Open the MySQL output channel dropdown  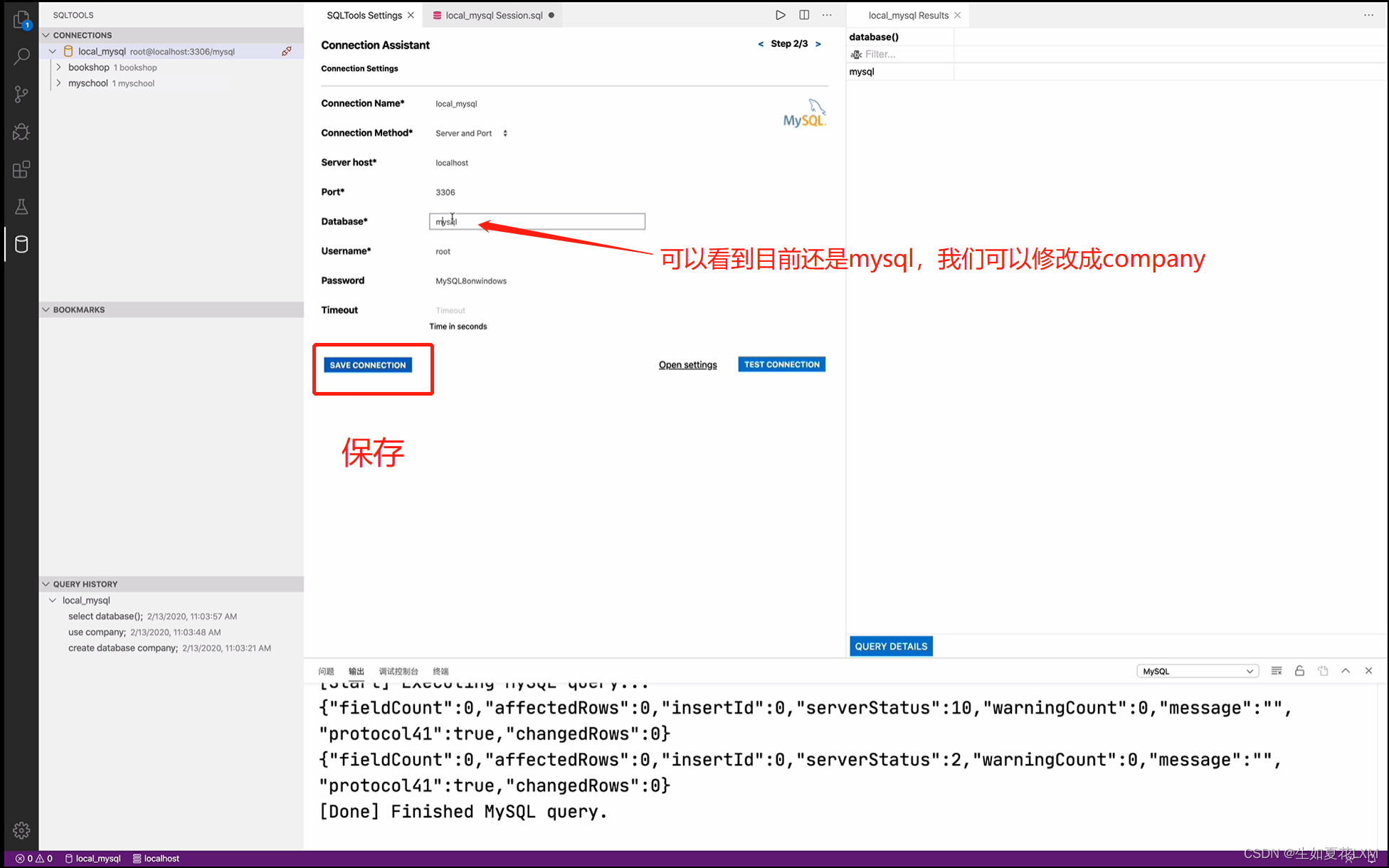[x=1198, y=671]
